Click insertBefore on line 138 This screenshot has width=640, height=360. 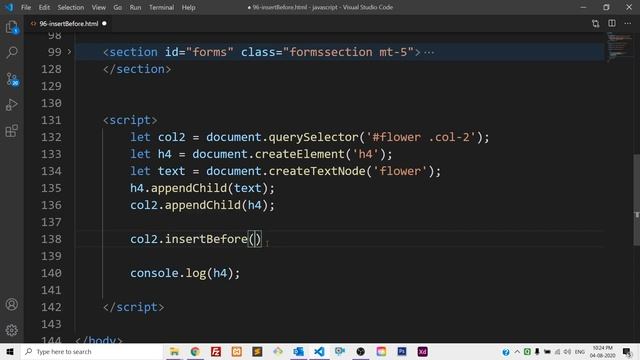pyautogui.click(x=206, y=239)
